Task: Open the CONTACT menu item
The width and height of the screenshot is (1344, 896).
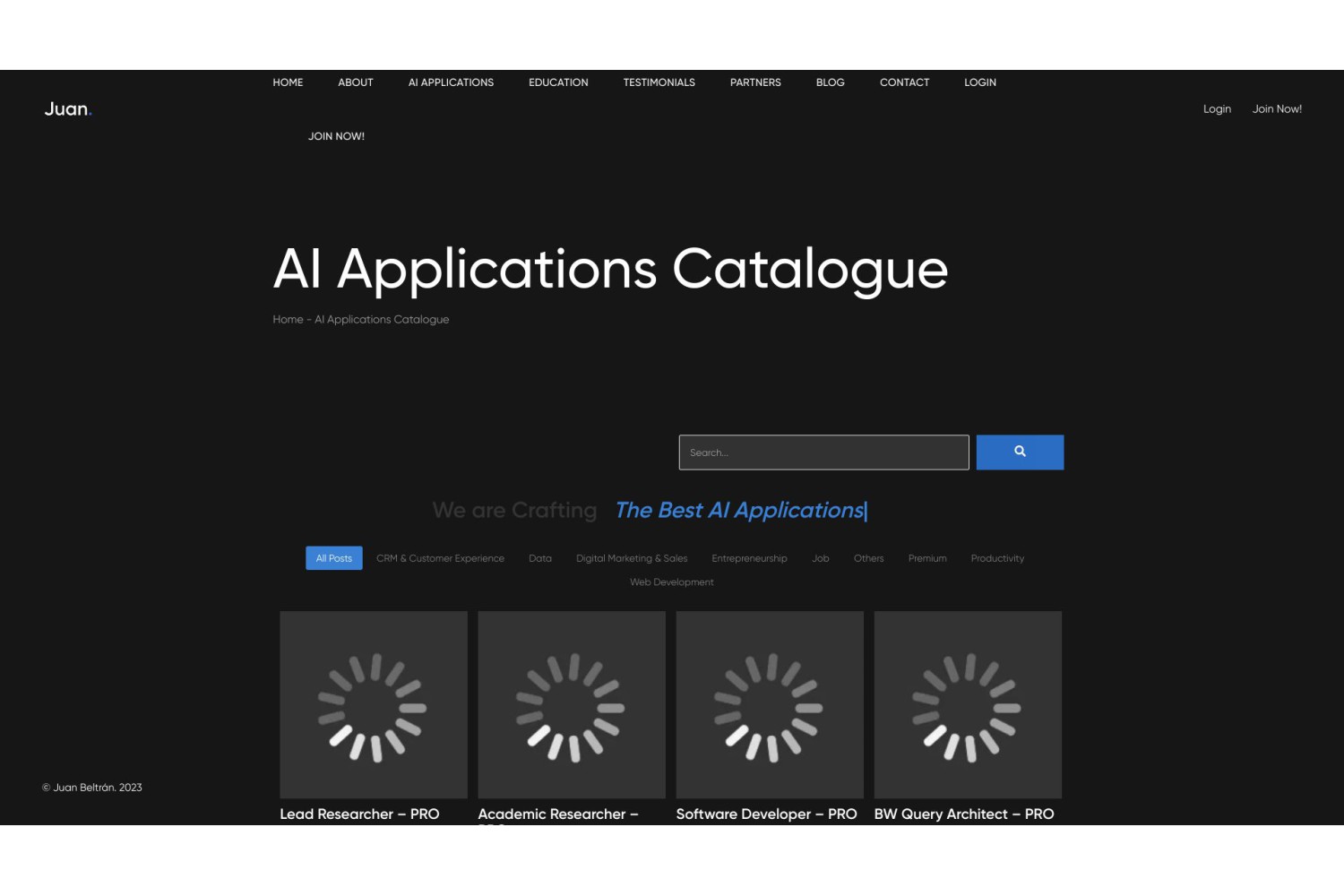Action: (x=904, y=82)
